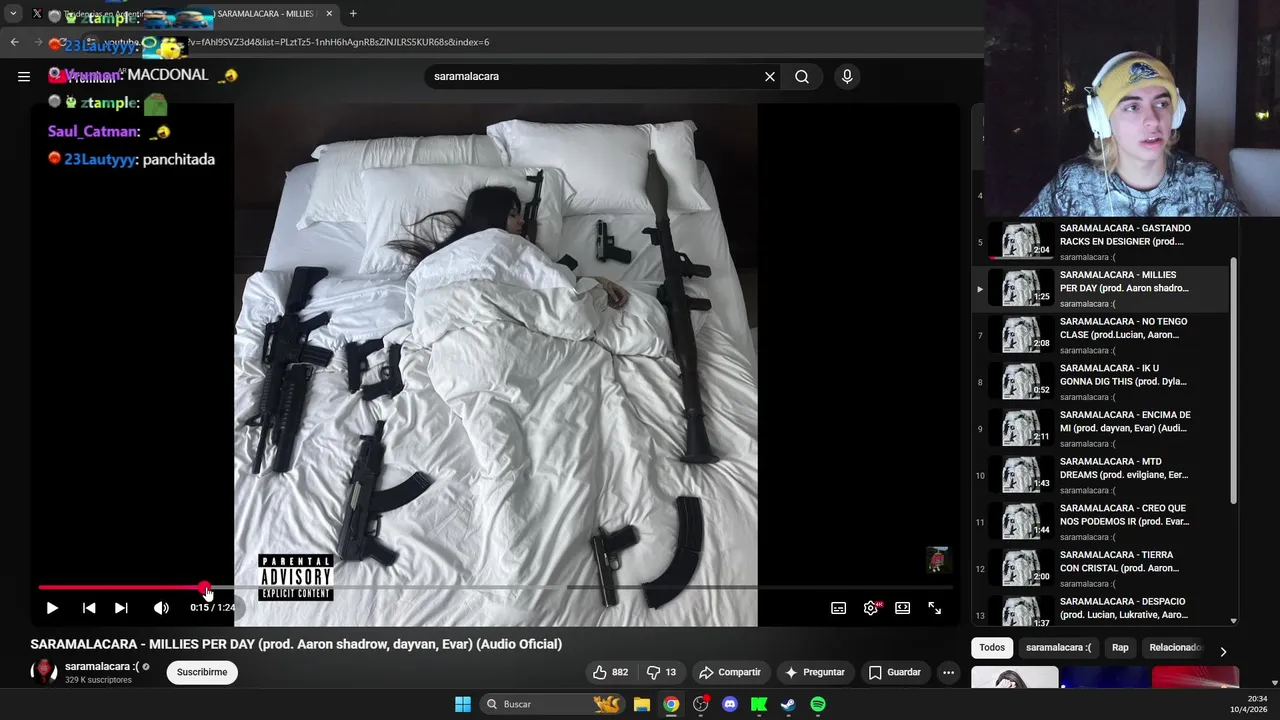Image resolution: width=1280 pixels, height=720 pixels.
Task: Open the three-dot more actions menu
Action: (x=949, y=672)
